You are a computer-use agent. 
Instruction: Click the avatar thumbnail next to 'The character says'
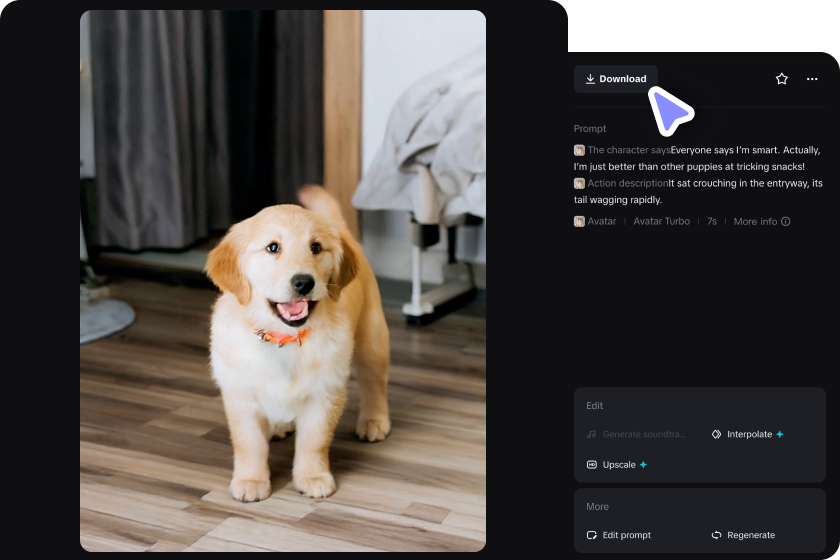pos(579,150)
